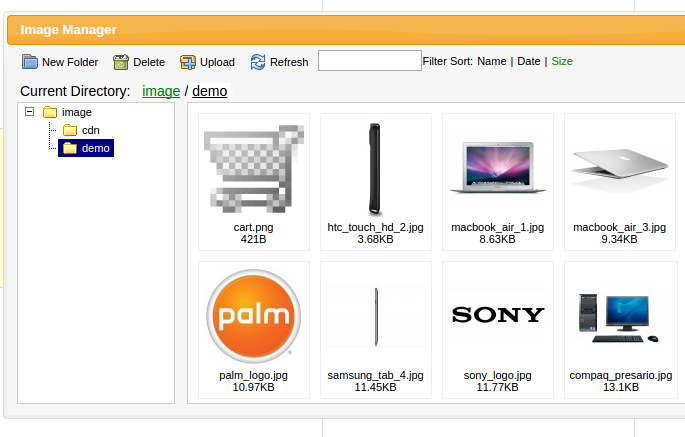The image size is (685, 437).
Task: Click the Delete trash icon
Action: 121,62
